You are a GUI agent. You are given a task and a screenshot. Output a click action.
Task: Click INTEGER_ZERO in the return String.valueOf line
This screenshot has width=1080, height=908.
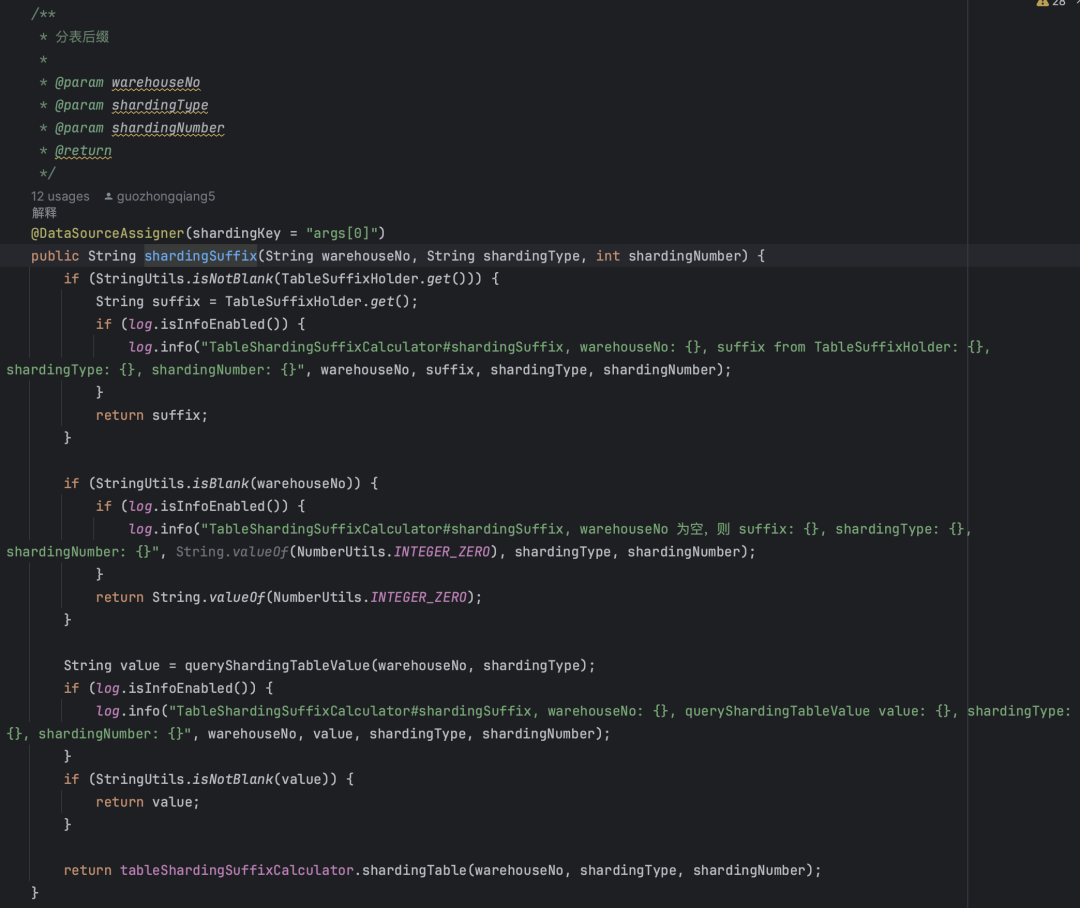(418, 597)
